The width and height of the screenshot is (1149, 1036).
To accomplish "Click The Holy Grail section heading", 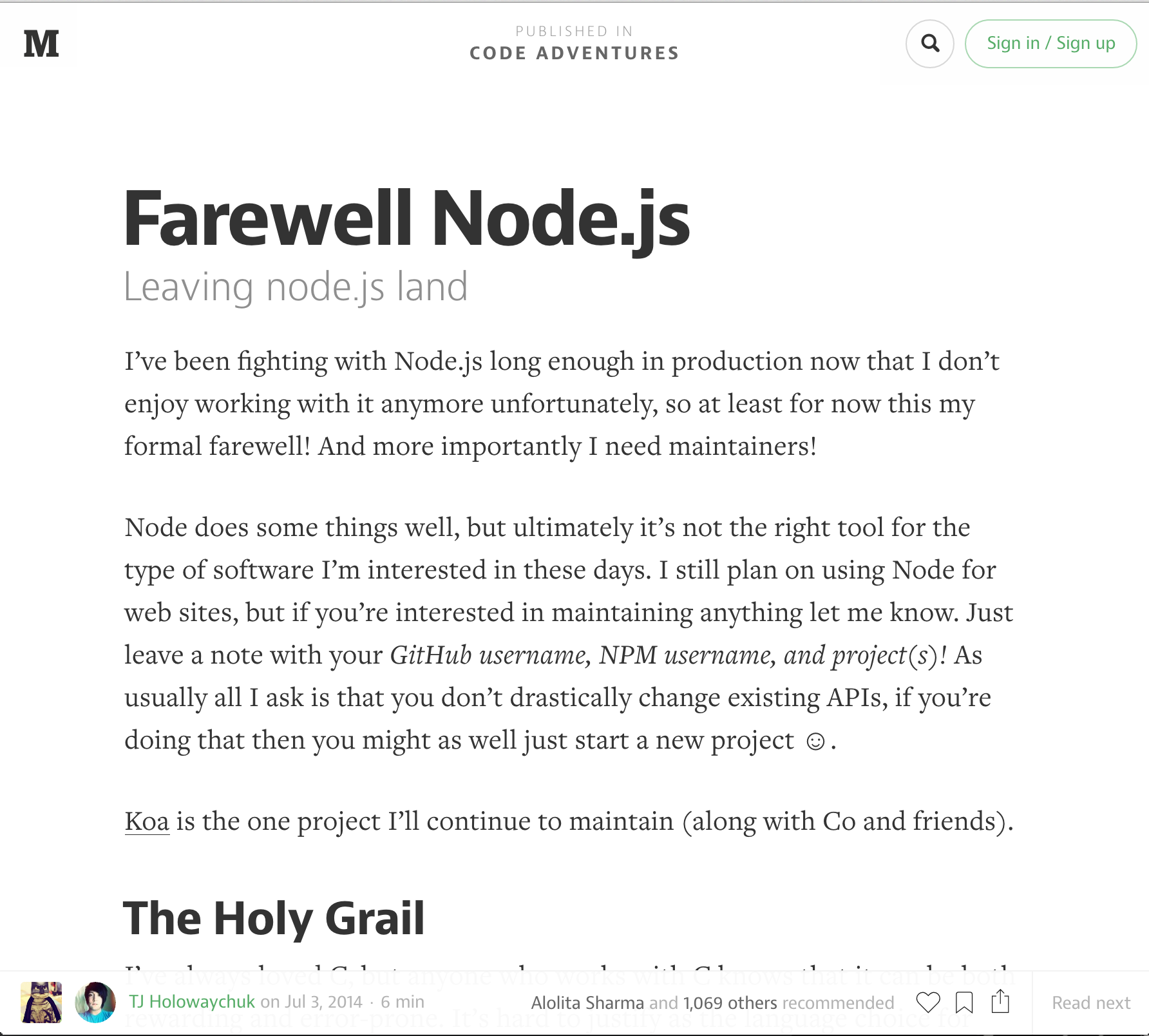I will click(274, 918).
